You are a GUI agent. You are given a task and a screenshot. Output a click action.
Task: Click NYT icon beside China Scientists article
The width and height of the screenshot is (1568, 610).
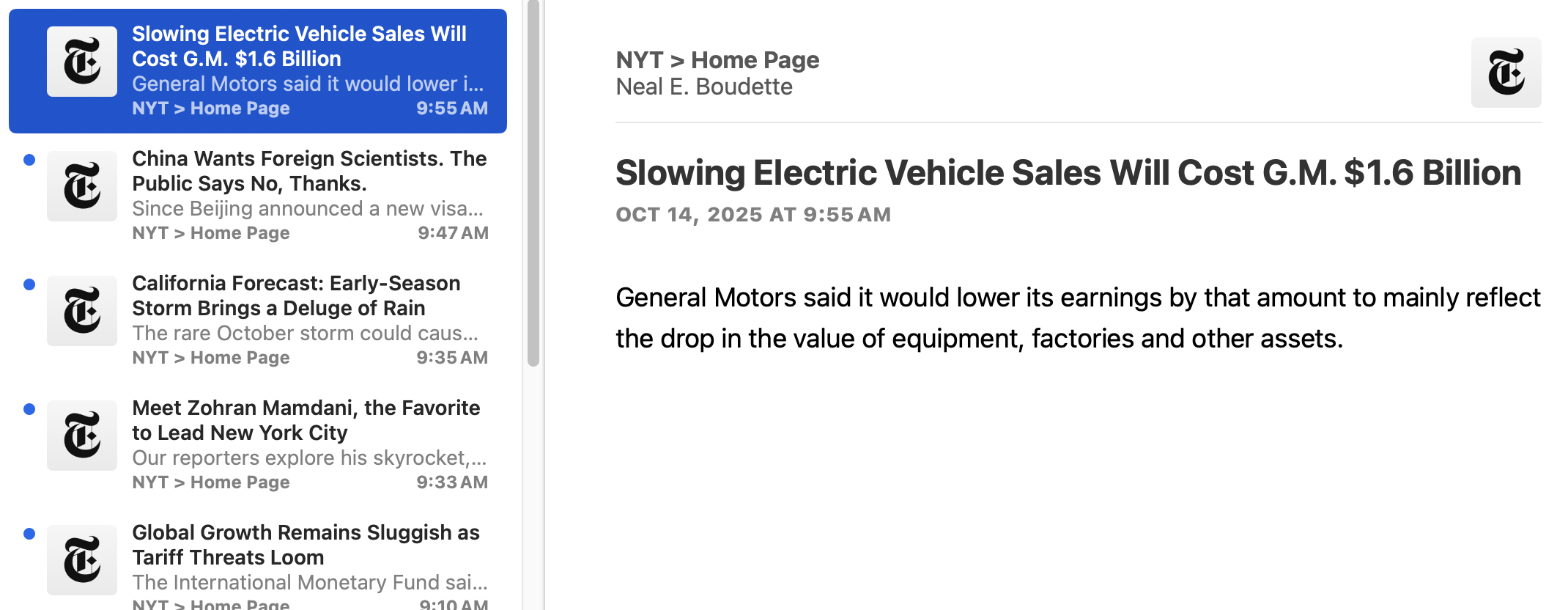[82, 186]
